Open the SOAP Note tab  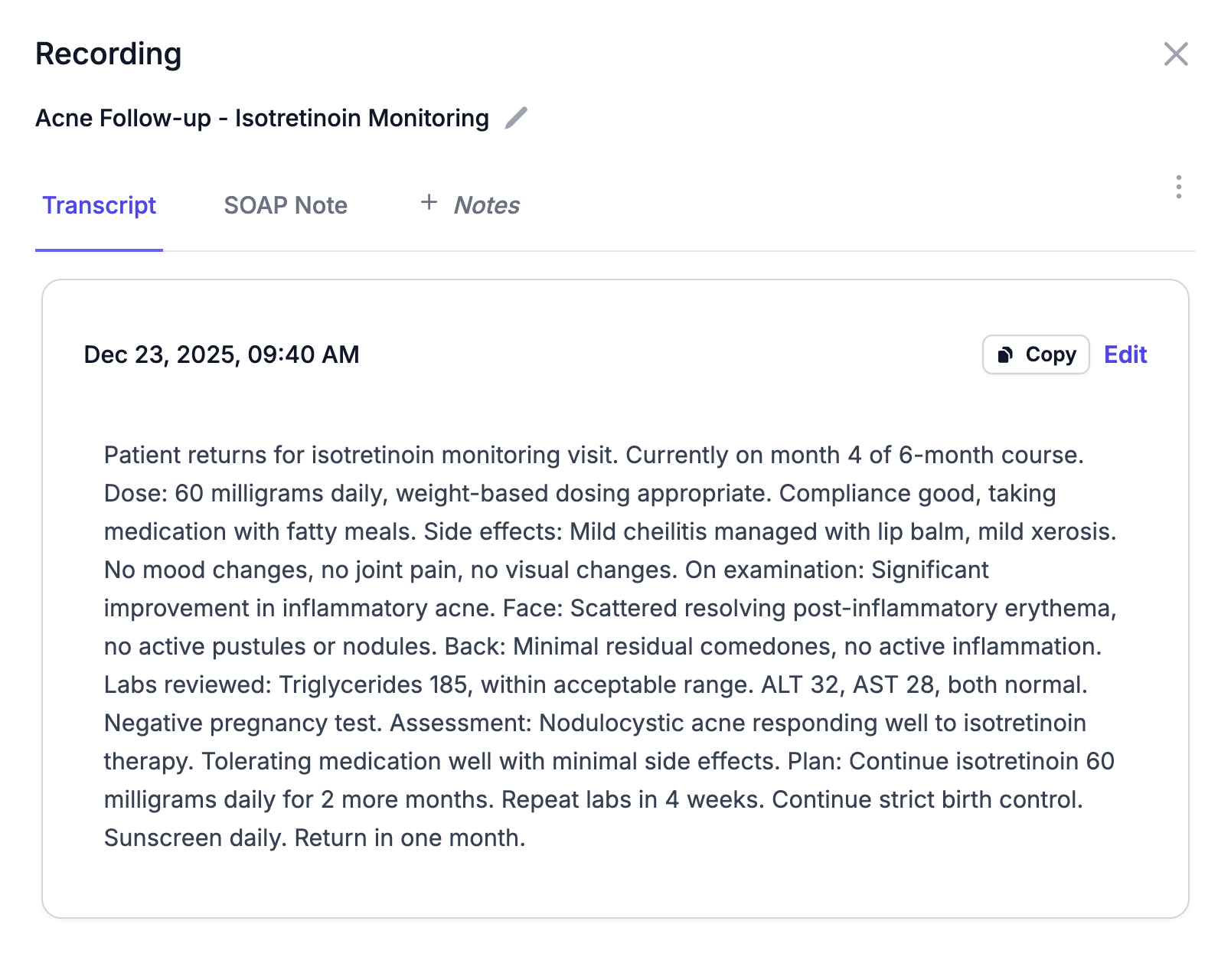click(286, 205)
